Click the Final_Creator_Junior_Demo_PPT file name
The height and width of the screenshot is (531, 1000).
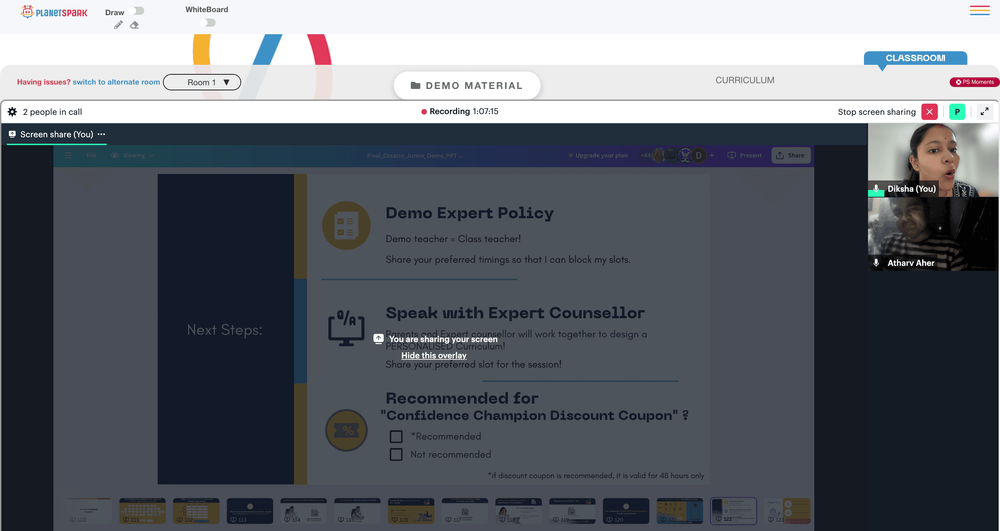(415, 156)
